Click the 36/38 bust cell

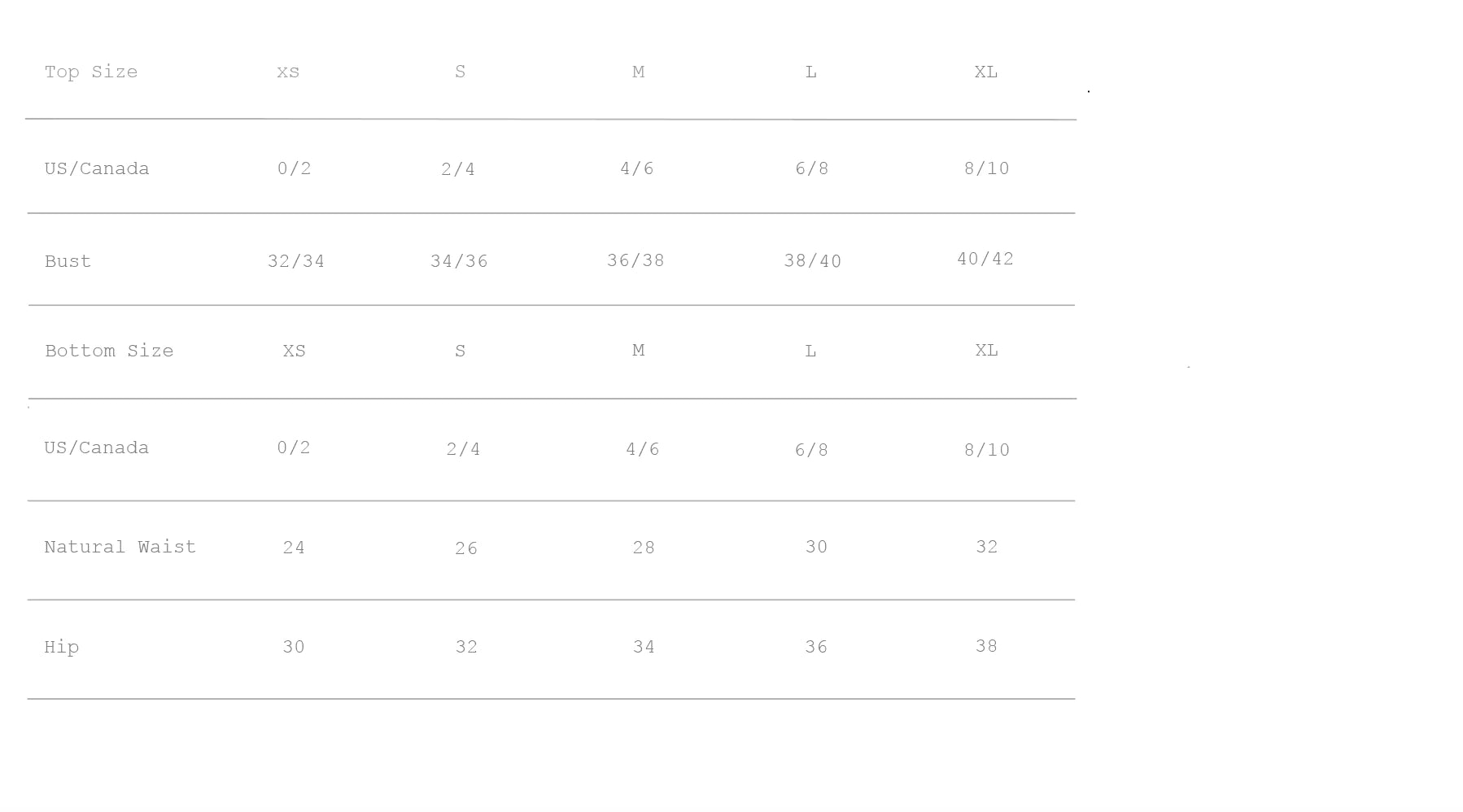tap(635, 261)
